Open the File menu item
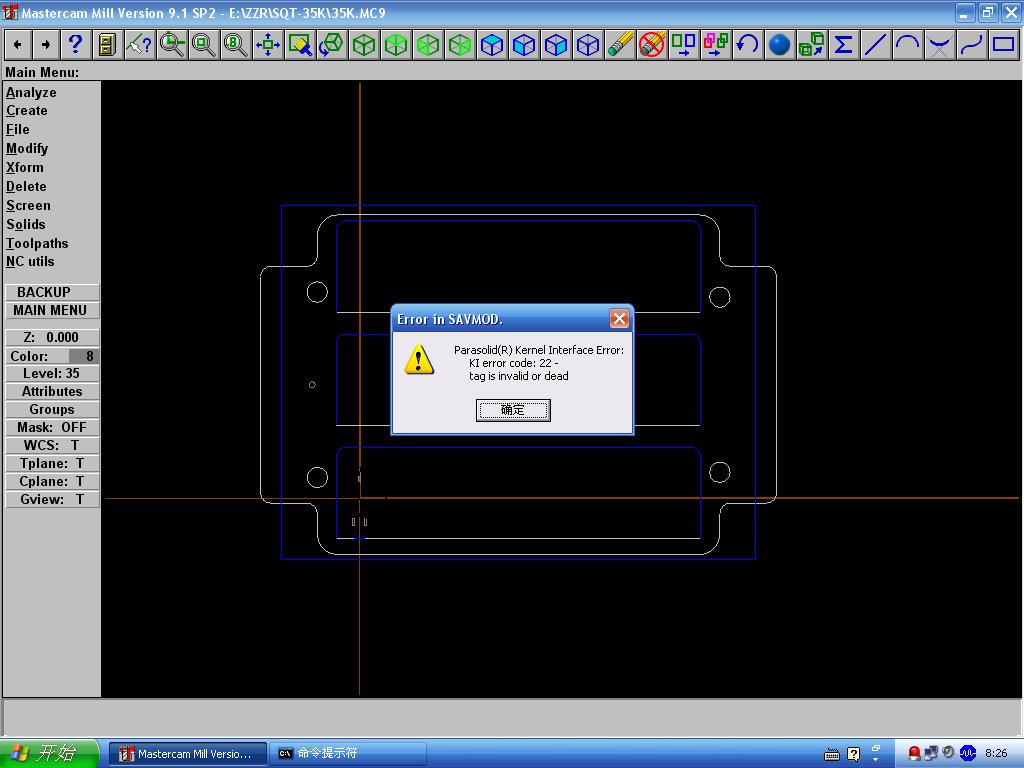The height and width of the screenshot is (768, 1024). (18, 129)
